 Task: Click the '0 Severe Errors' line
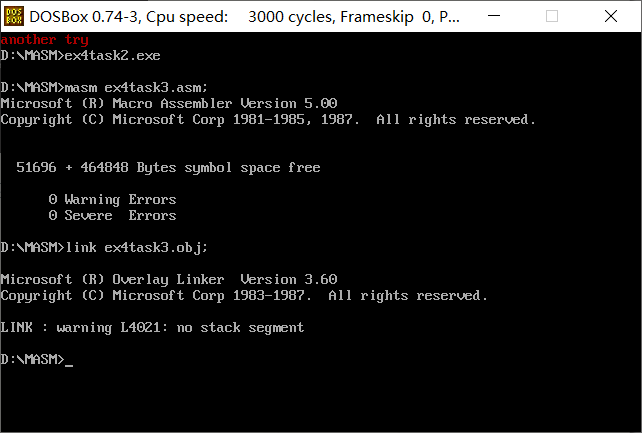point(112,215)
